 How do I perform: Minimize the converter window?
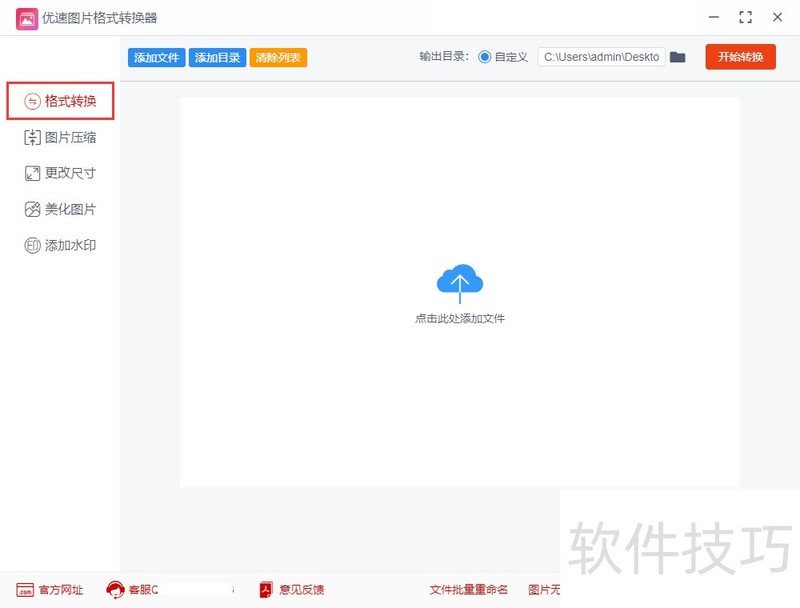pos(714,17)
